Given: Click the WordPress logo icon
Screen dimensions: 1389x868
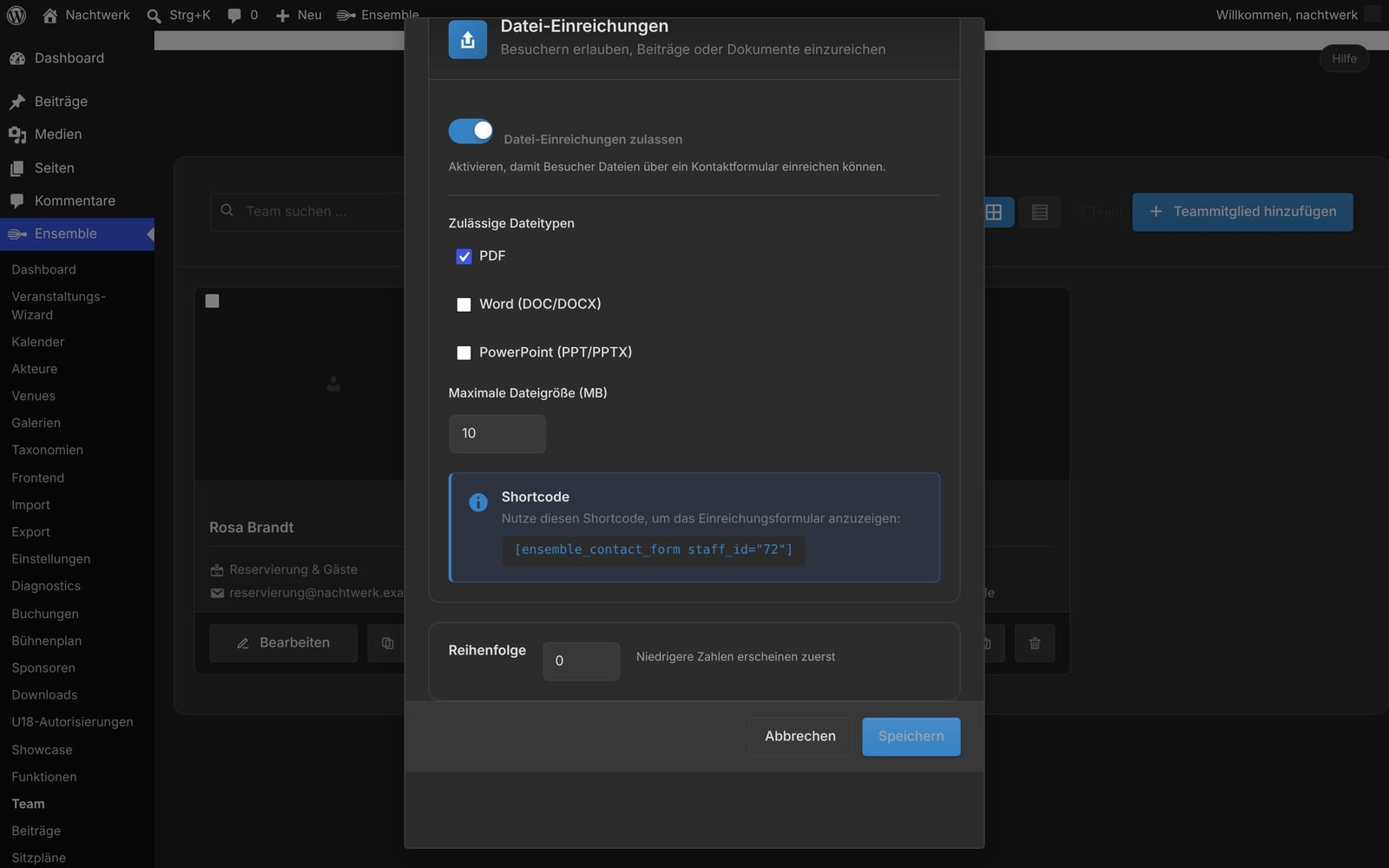Looking at the screenshot, I should point(16,15).
